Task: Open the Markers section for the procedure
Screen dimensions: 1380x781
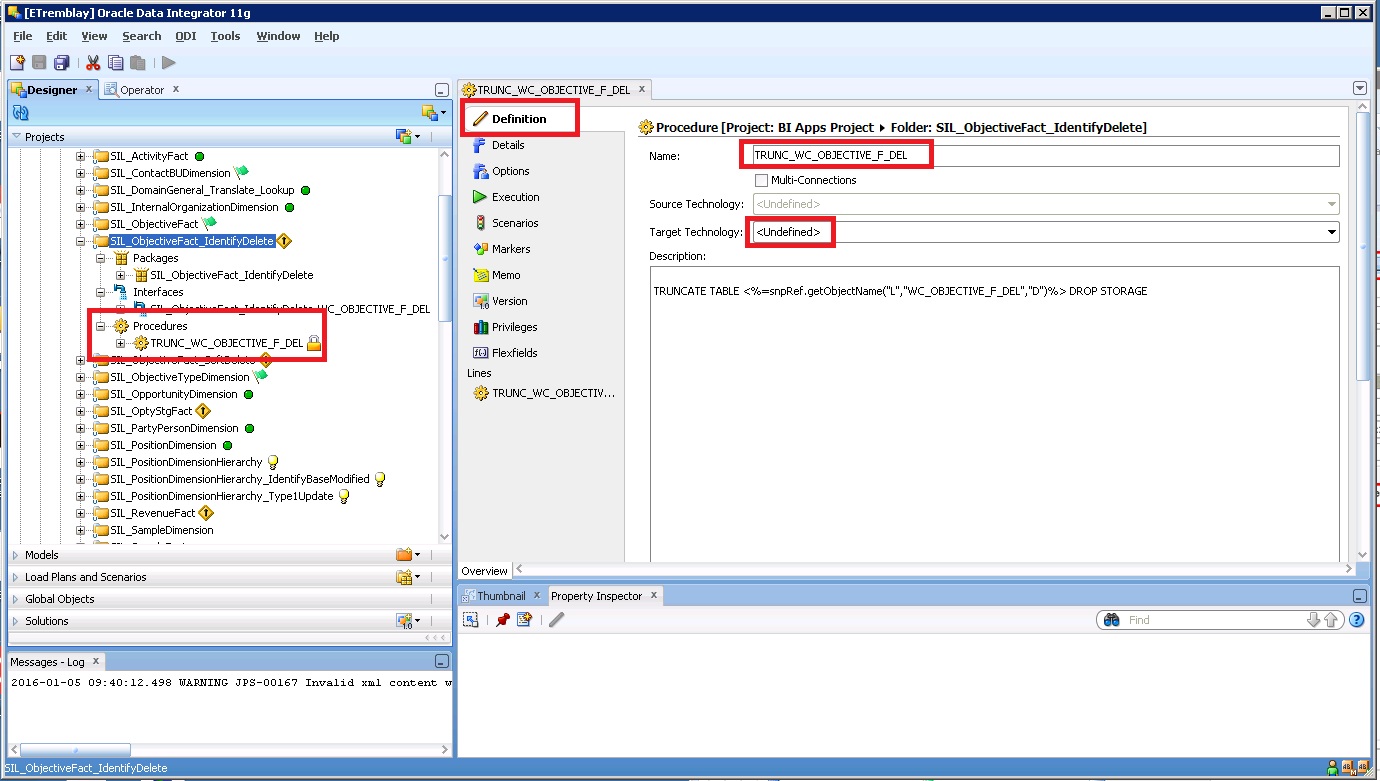Action: [x=513, y=249]
